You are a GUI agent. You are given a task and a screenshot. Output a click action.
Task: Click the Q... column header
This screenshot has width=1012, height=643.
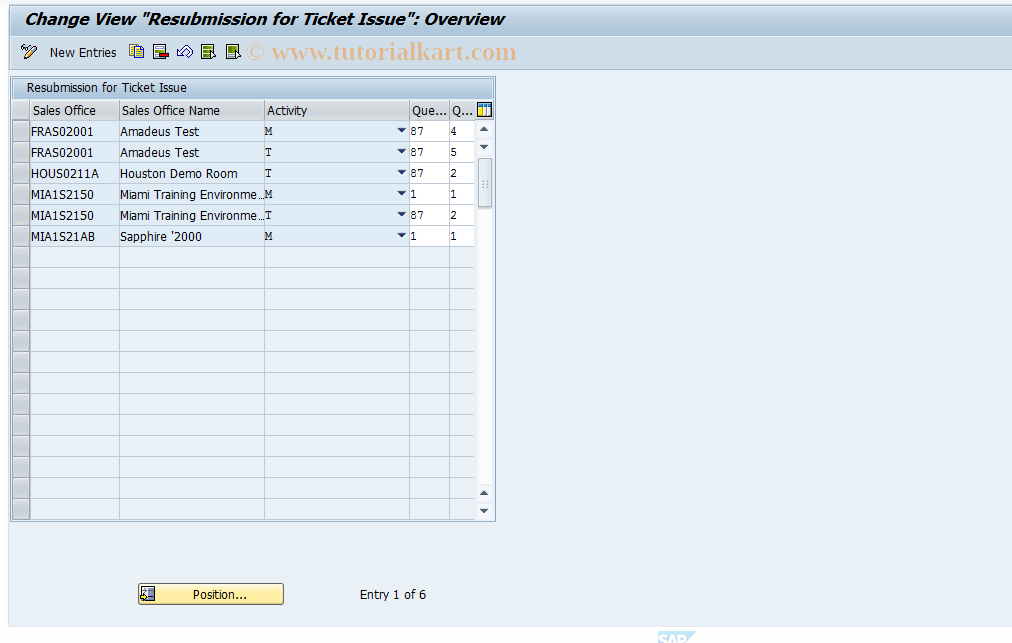pyautogui.click(x=462, y=110)
